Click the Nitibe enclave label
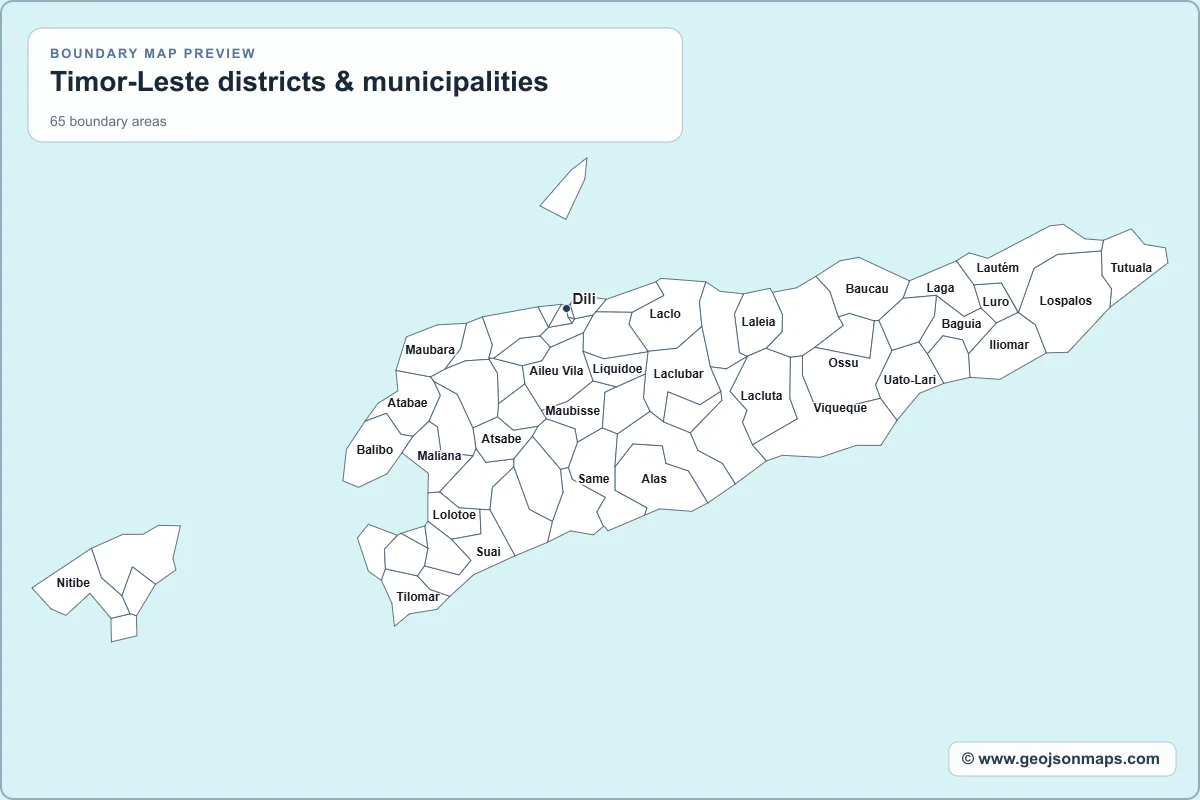This screenshot has height=800, width=1200. pos(73,583)
